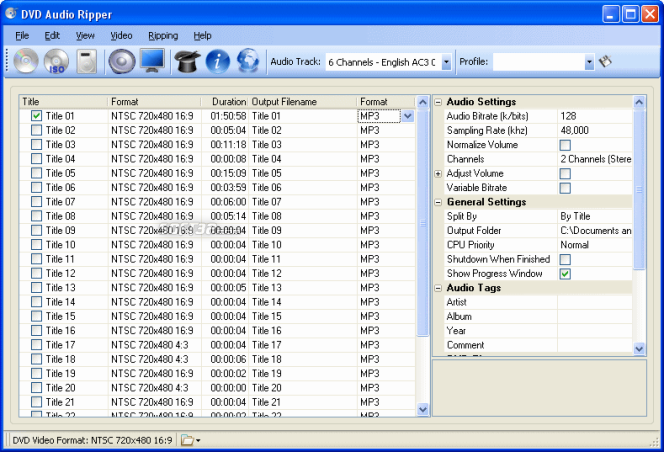Open the Profile dropdown

[589, 62]
